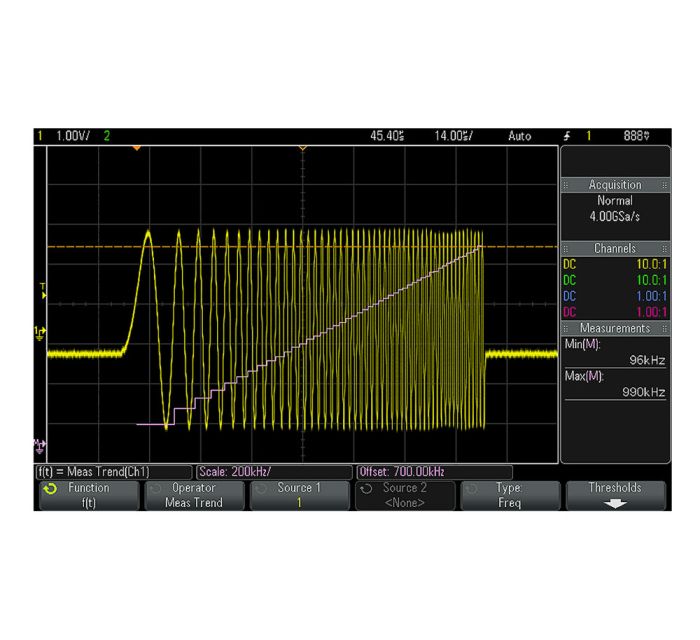Click the solid orange trigger time marker
Image resolution: width=700 pixels, height=640 pixels.
click(137, 148)
